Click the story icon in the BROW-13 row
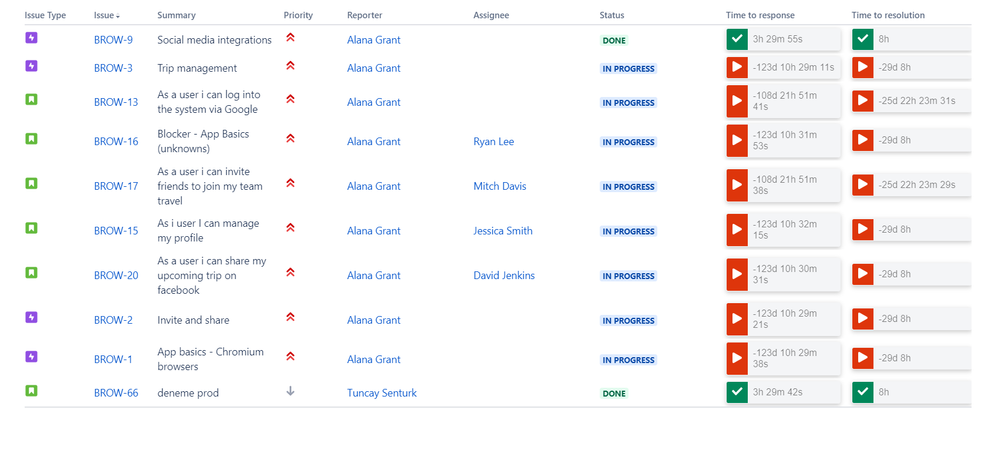Image resolution: width=998 pixels, height=470 pixels. [x=31, y=99]
